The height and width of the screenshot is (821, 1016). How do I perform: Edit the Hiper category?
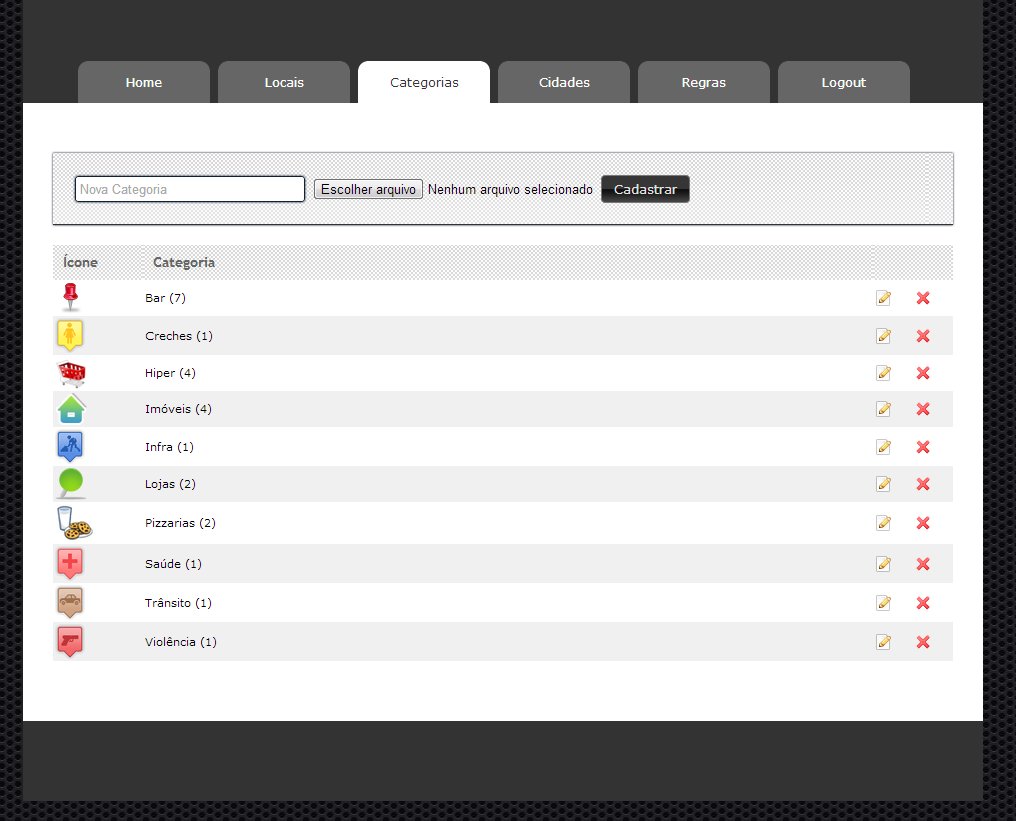pyautogui.click(x=883, y=373)
